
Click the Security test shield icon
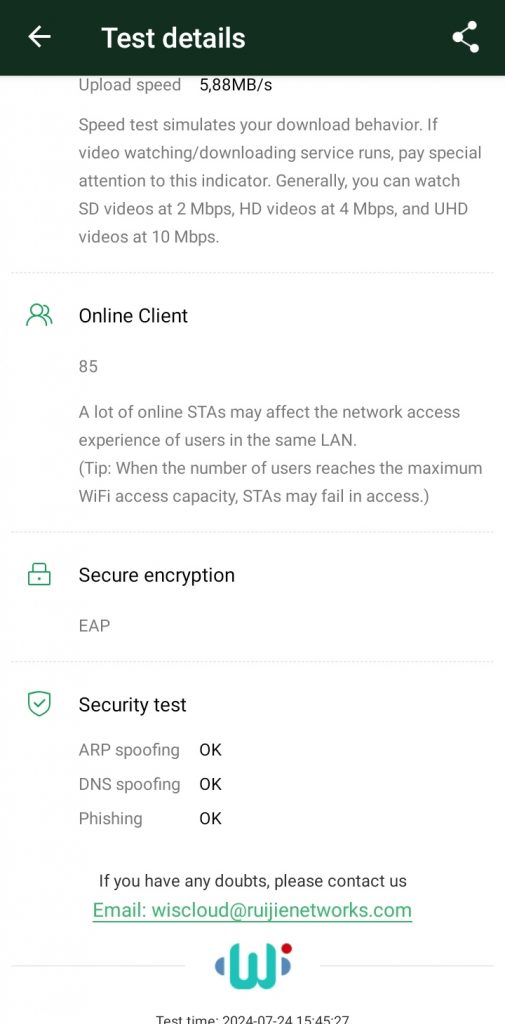click(x=39, y=704)
